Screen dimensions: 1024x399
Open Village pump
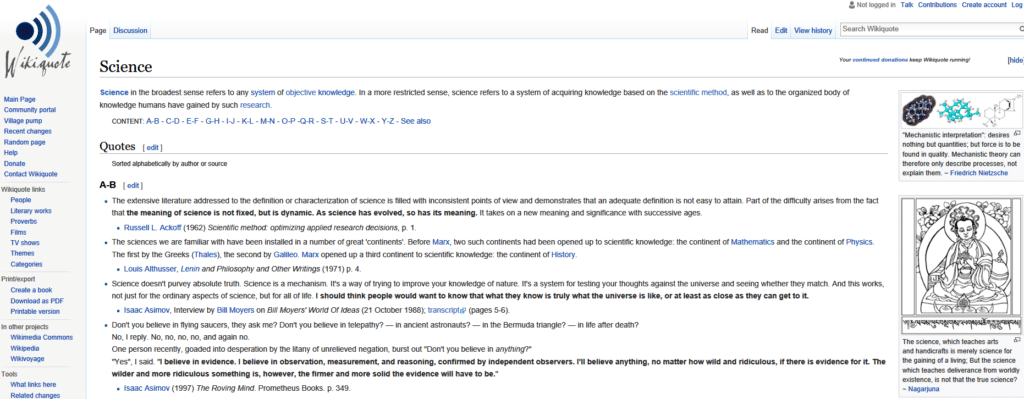click(23, 121)
